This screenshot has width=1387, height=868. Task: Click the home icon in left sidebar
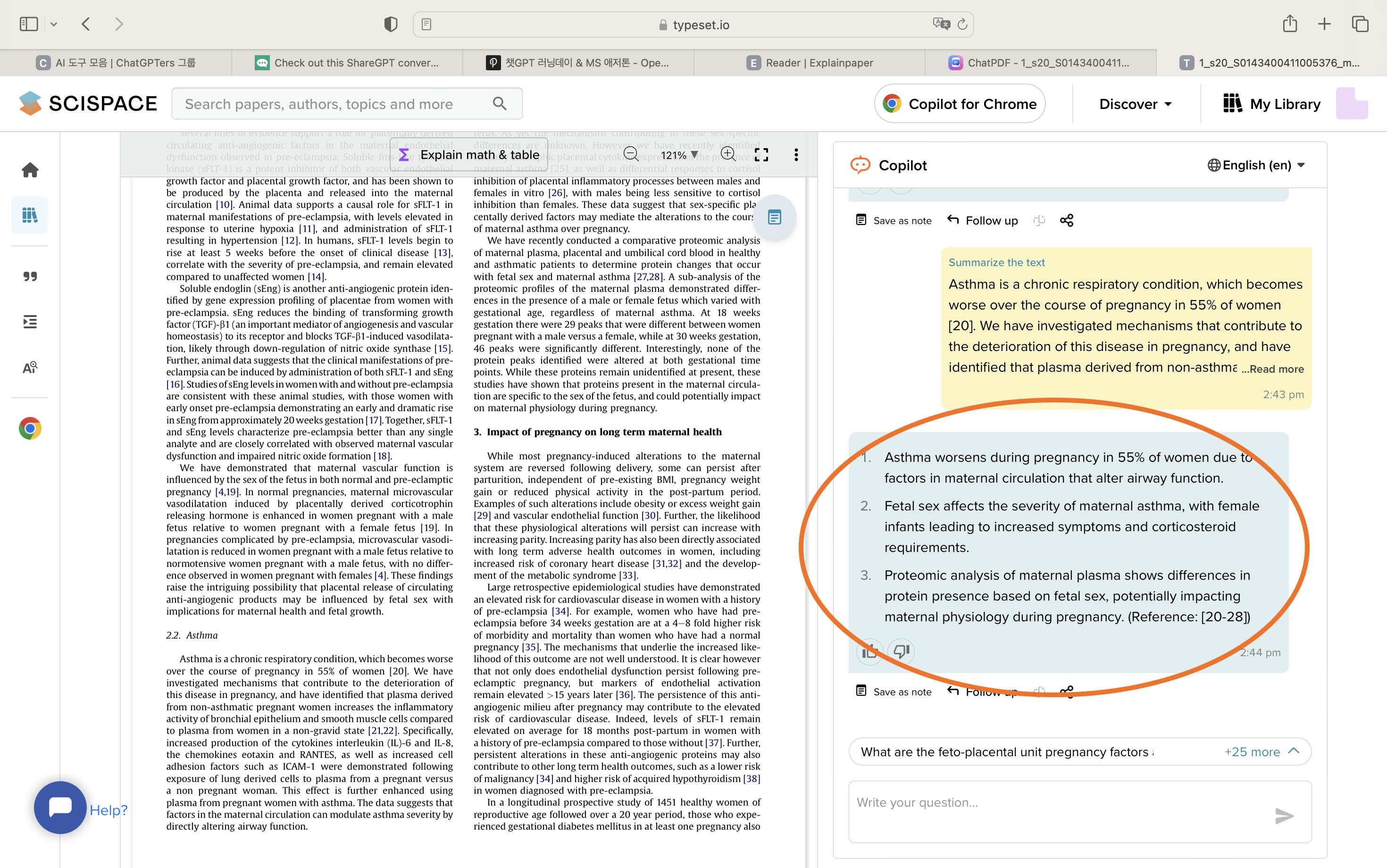coord(30,170)
